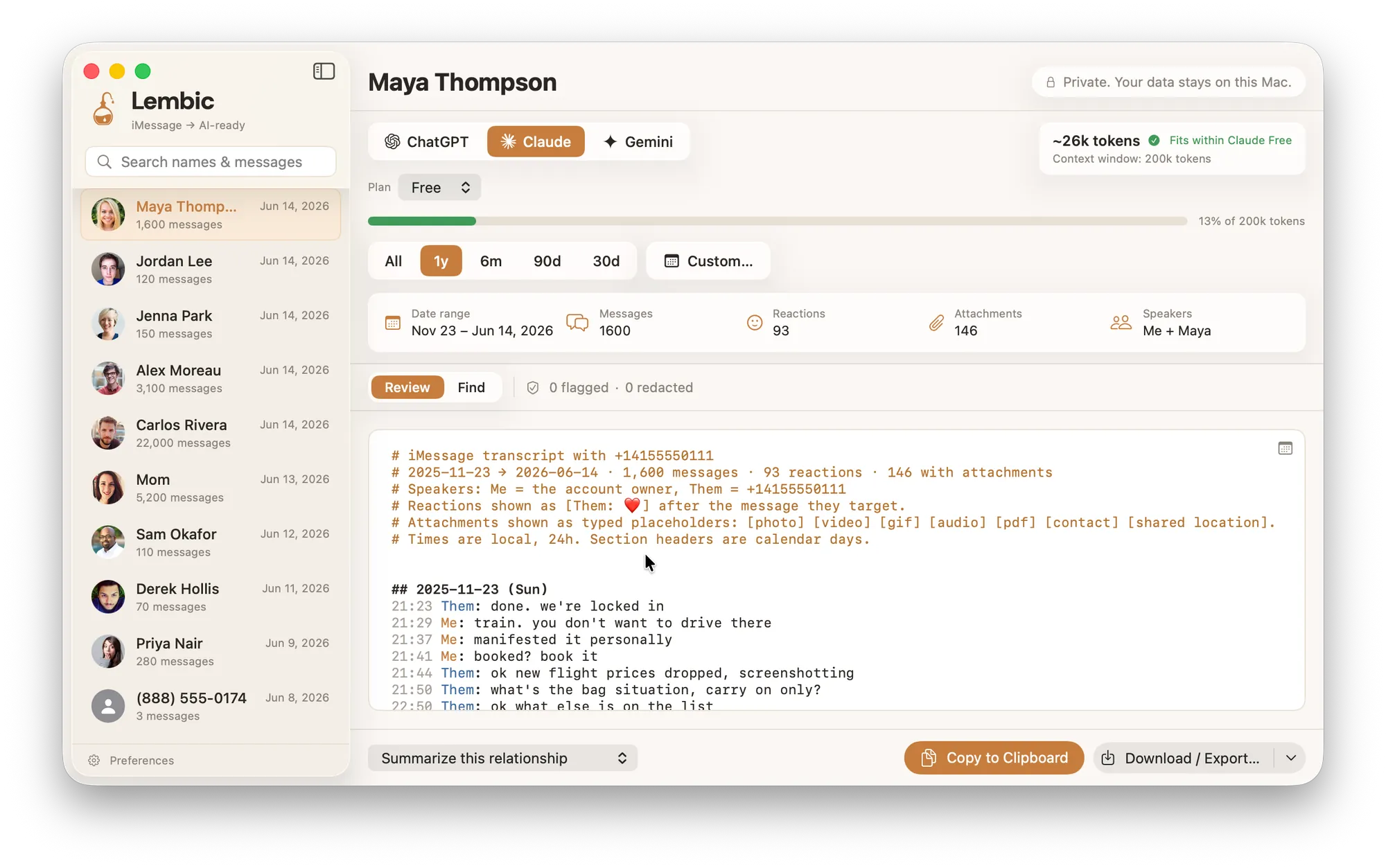Open Sam Okafor conversation
The image size is (1386, 868).
coord(211,543)
